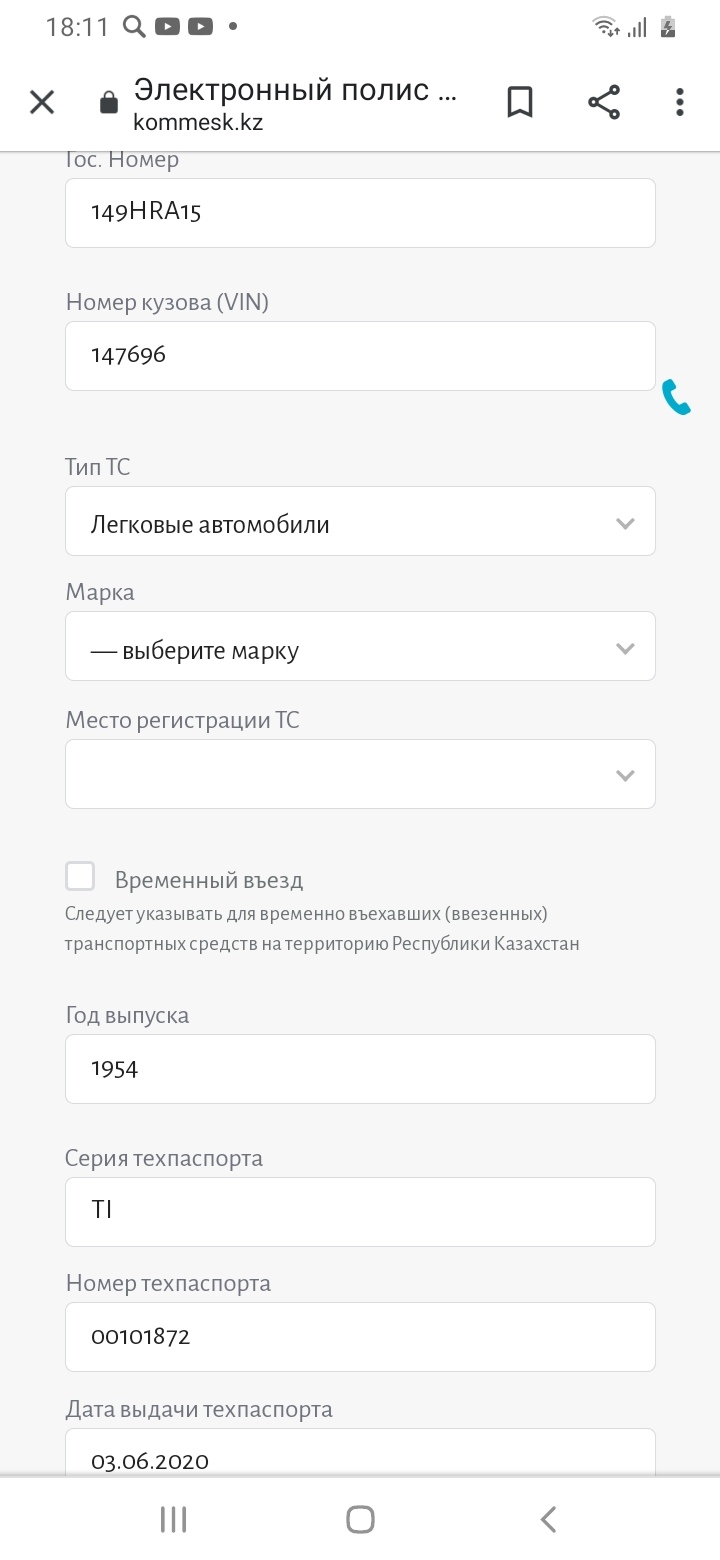Tap the Серия техпаспорта field

pos(360,1212)
